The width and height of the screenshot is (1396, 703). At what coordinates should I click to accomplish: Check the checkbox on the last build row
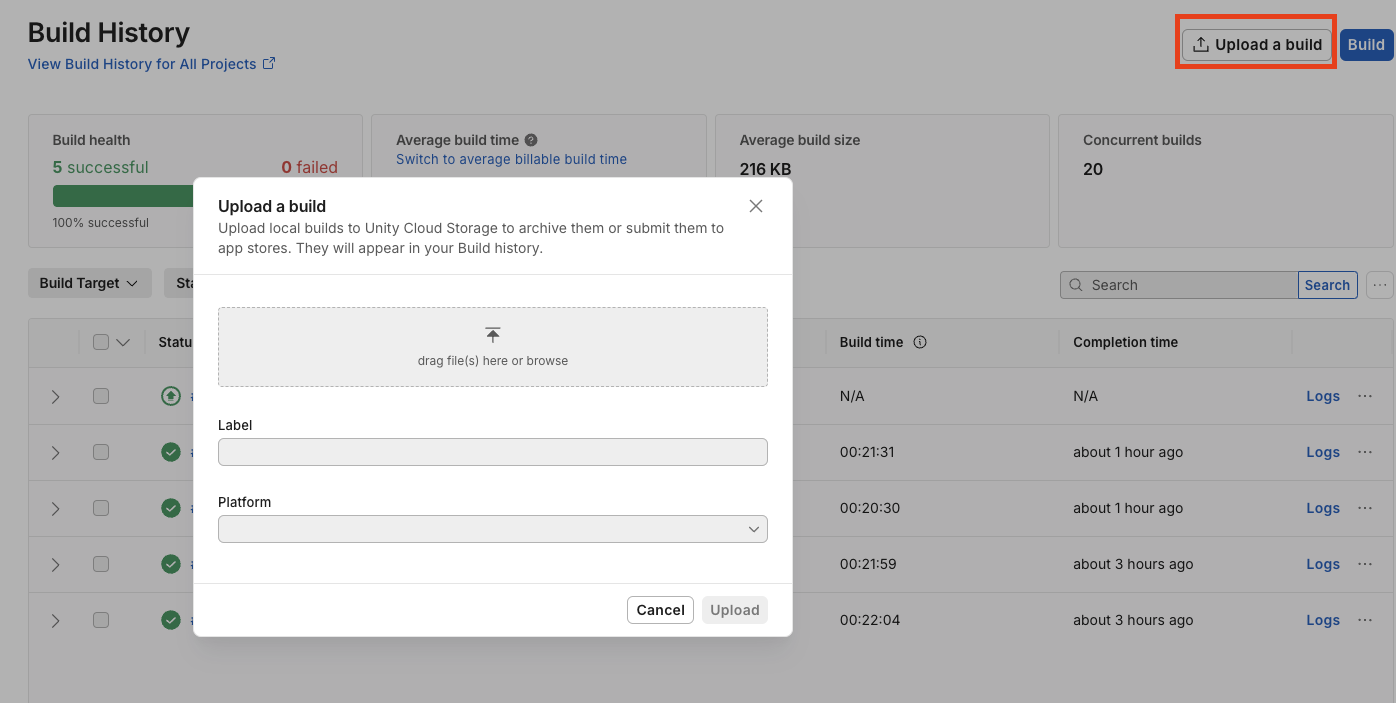click(101, 620)
